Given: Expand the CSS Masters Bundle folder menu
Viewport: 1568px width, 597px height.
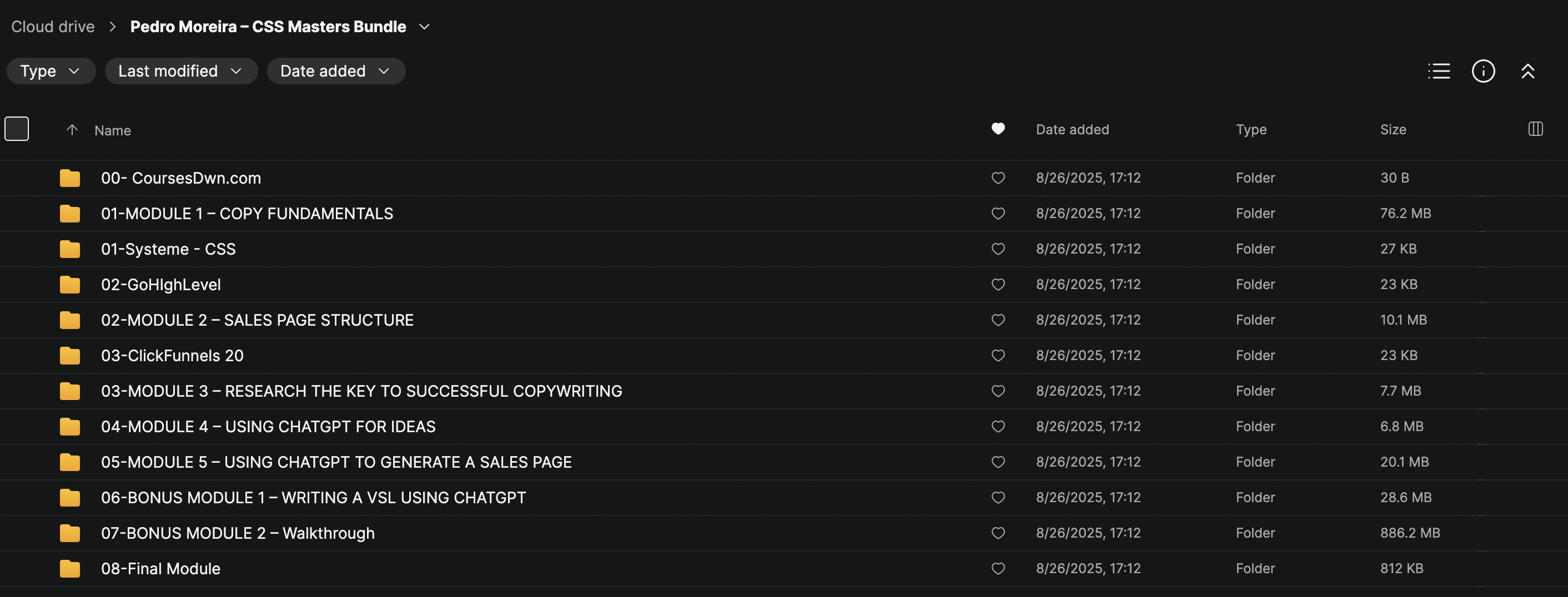Looking at the screenshot, I should pos(425,27).
